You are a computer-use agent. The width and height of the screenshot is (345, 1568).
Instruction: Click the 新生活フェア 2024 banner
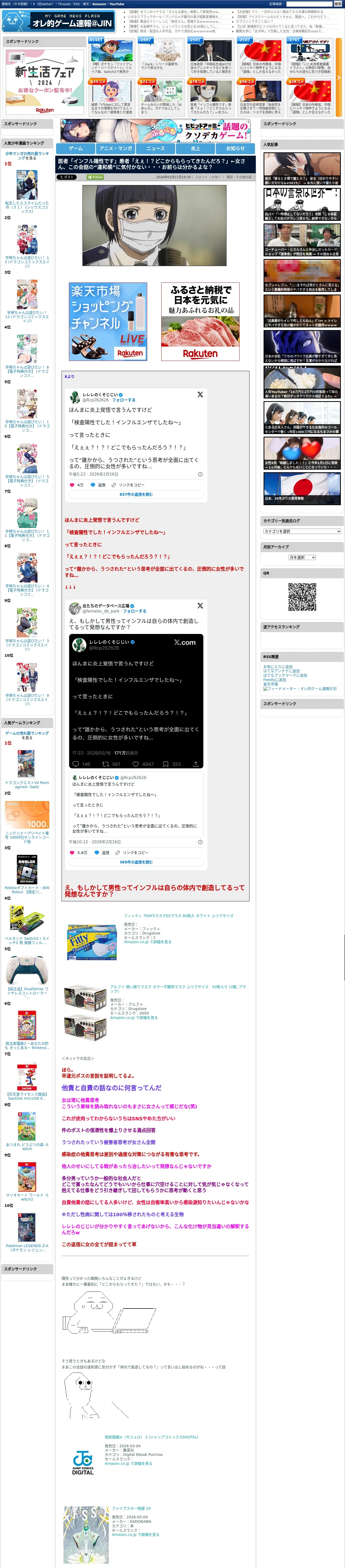click(45, 82)
